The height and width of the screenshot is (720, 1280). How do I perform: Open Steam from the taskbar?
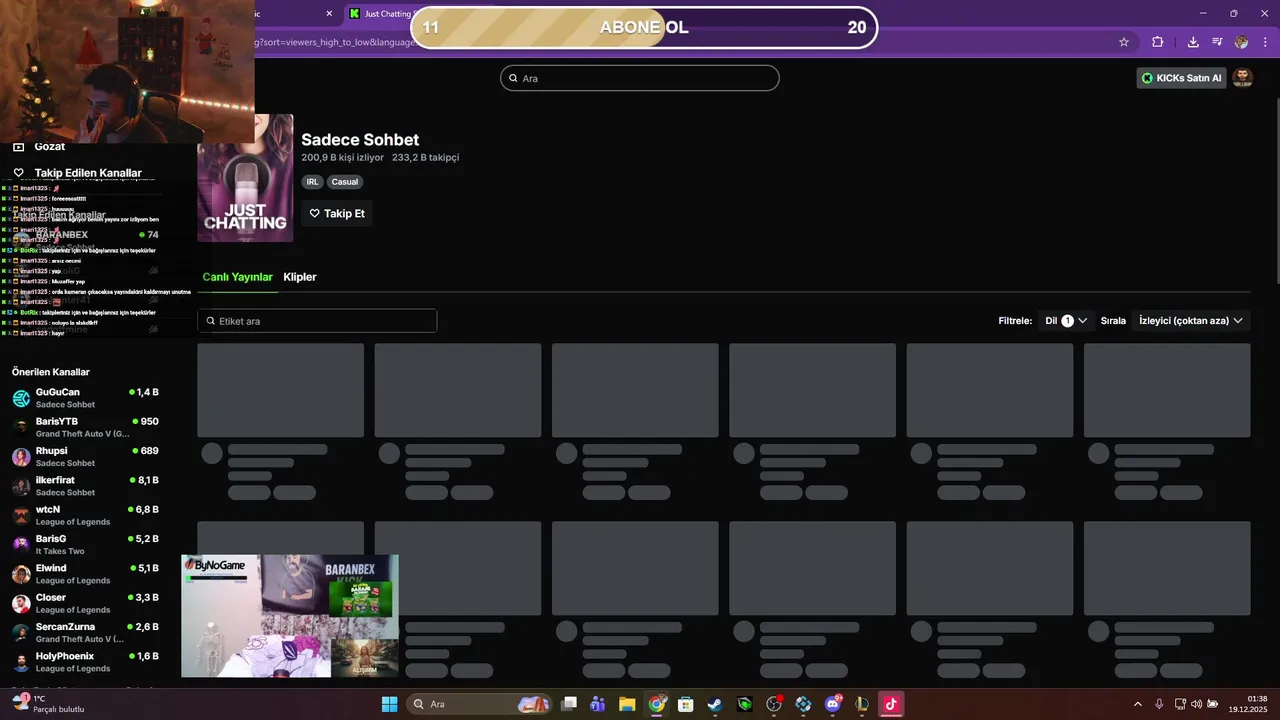click(715, 704)
